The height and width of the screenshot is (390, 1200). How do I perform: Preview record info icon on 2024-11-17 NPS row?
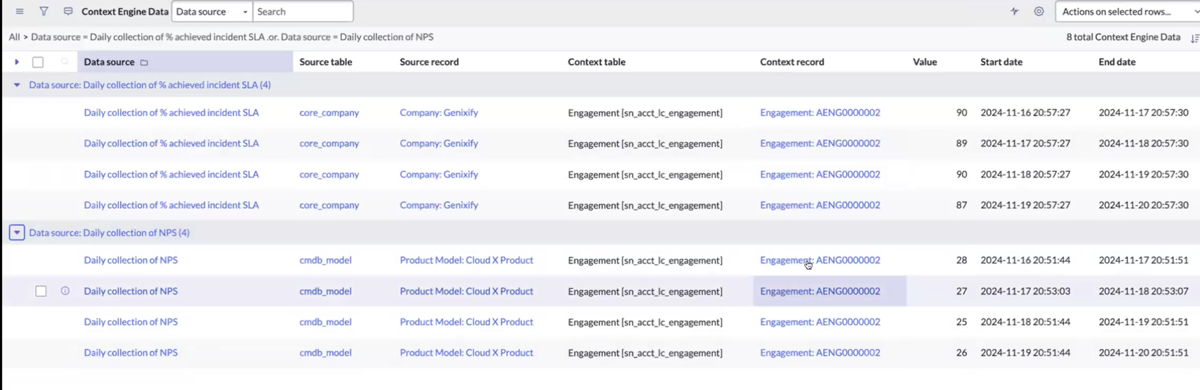(65, 291)
